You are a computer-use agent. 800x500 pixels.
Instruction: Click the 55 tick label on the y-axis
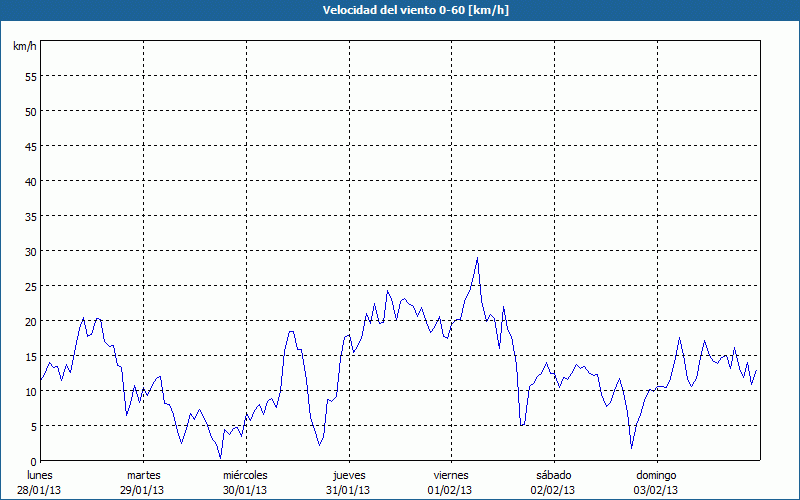[x=30, y=76]
